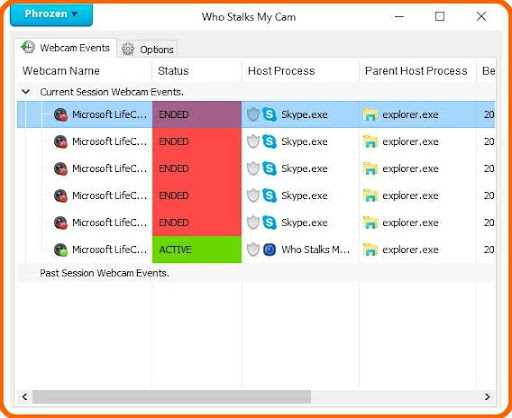Select the green webcam icon in ACTIVE row
The width and height of the screenshot is (512, 418).
(x=61, y=250)
